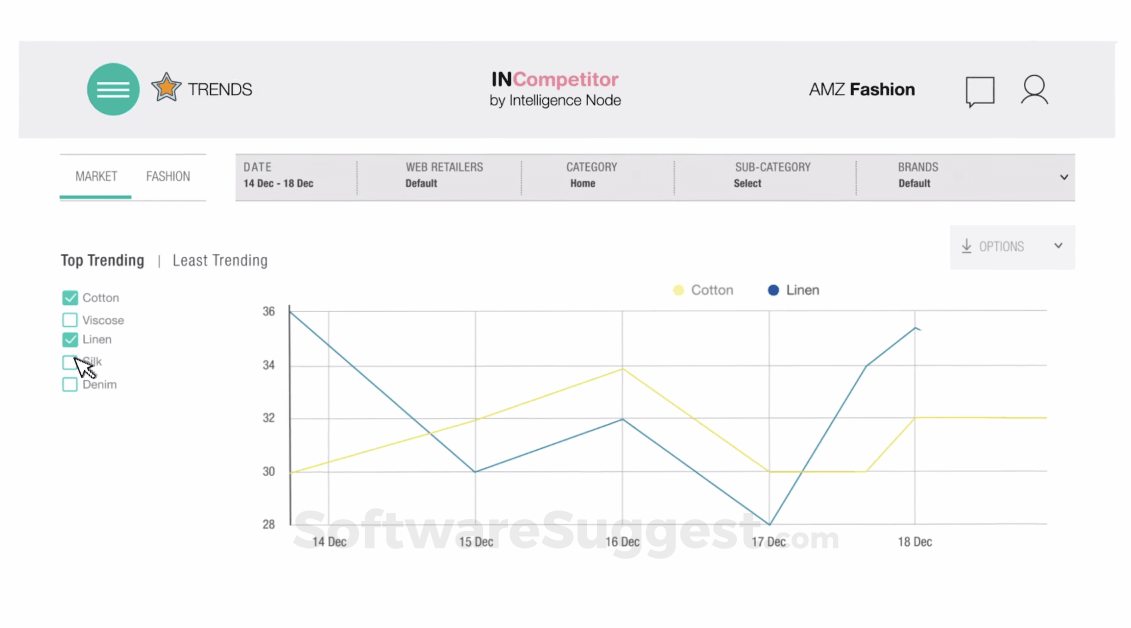Open Least Trending view
Screen dimensions: 1131x628
coord(220,260)
